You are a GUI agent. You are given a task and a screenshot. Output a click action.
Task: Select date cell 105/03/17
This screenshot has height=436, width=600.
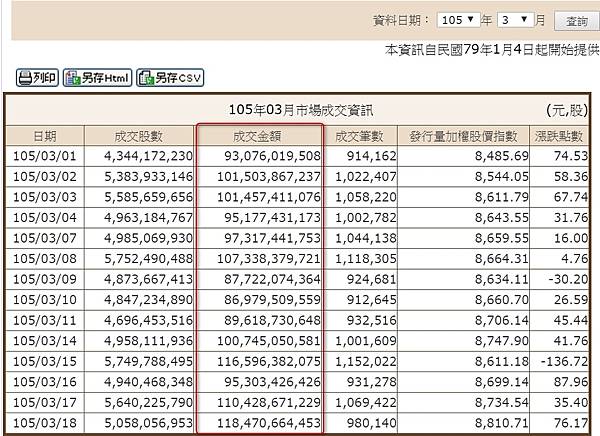click(x=45, y=402)
